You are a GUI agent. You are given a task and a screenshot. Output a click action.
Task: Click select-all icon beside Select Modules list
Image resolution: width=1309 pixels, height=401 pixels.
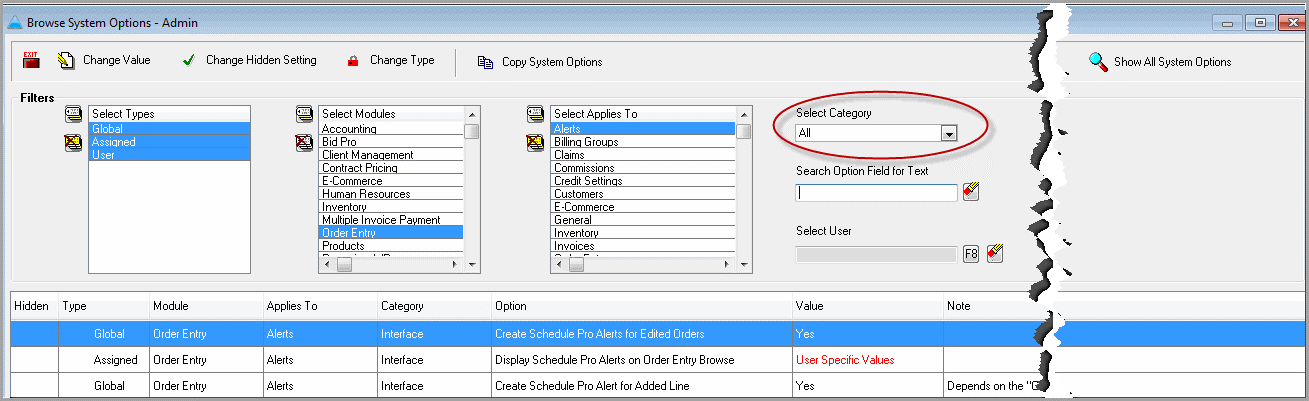[x=304, y=113]
